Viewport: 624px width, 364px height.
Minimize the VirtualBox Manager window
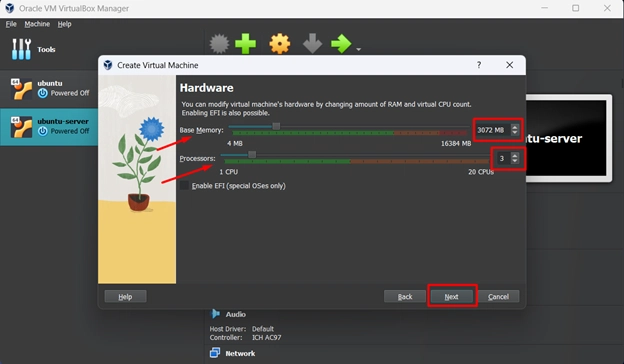544,8
